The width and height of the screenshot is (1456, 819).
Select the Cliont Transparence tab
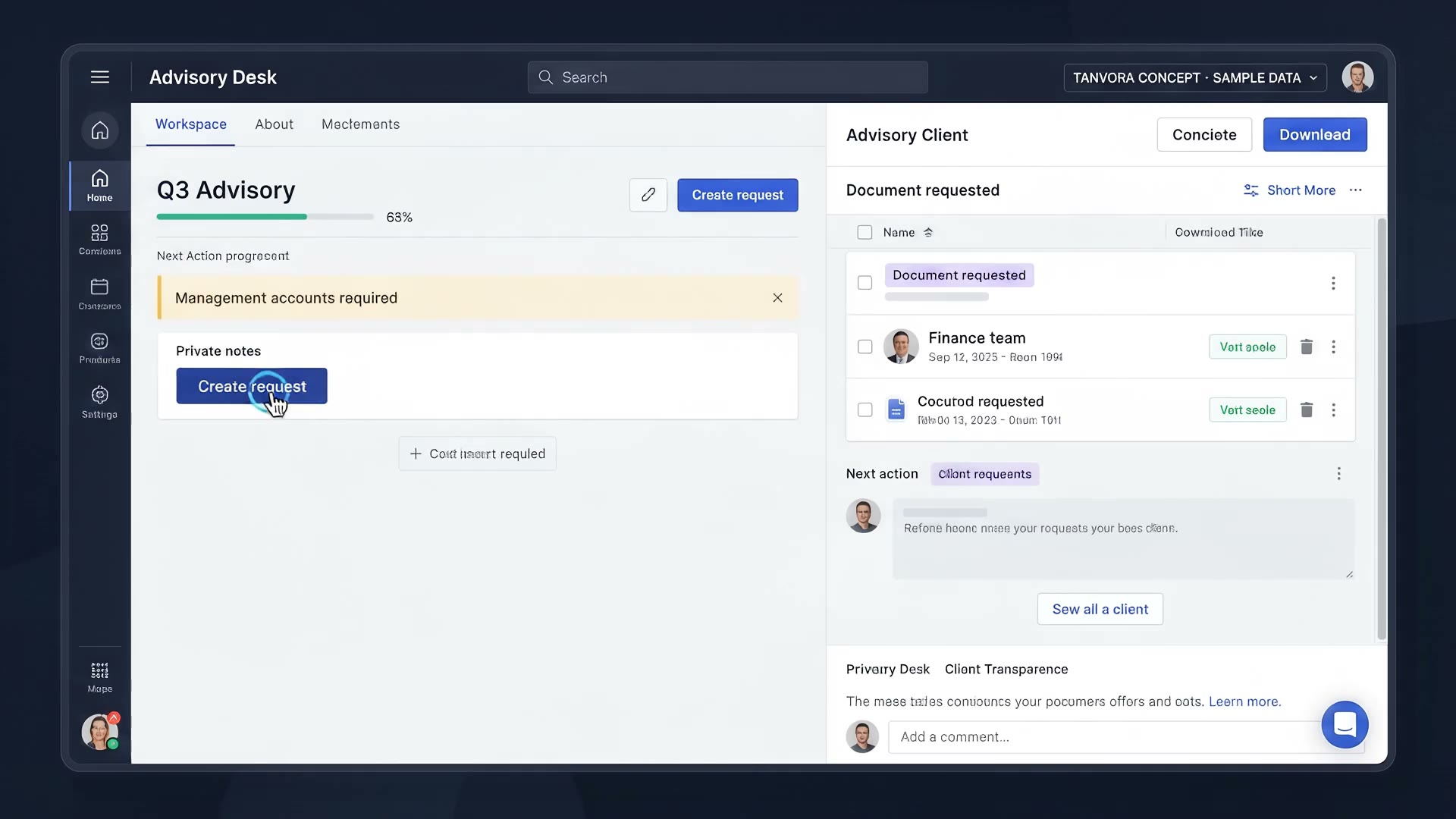coord(1006,669)
